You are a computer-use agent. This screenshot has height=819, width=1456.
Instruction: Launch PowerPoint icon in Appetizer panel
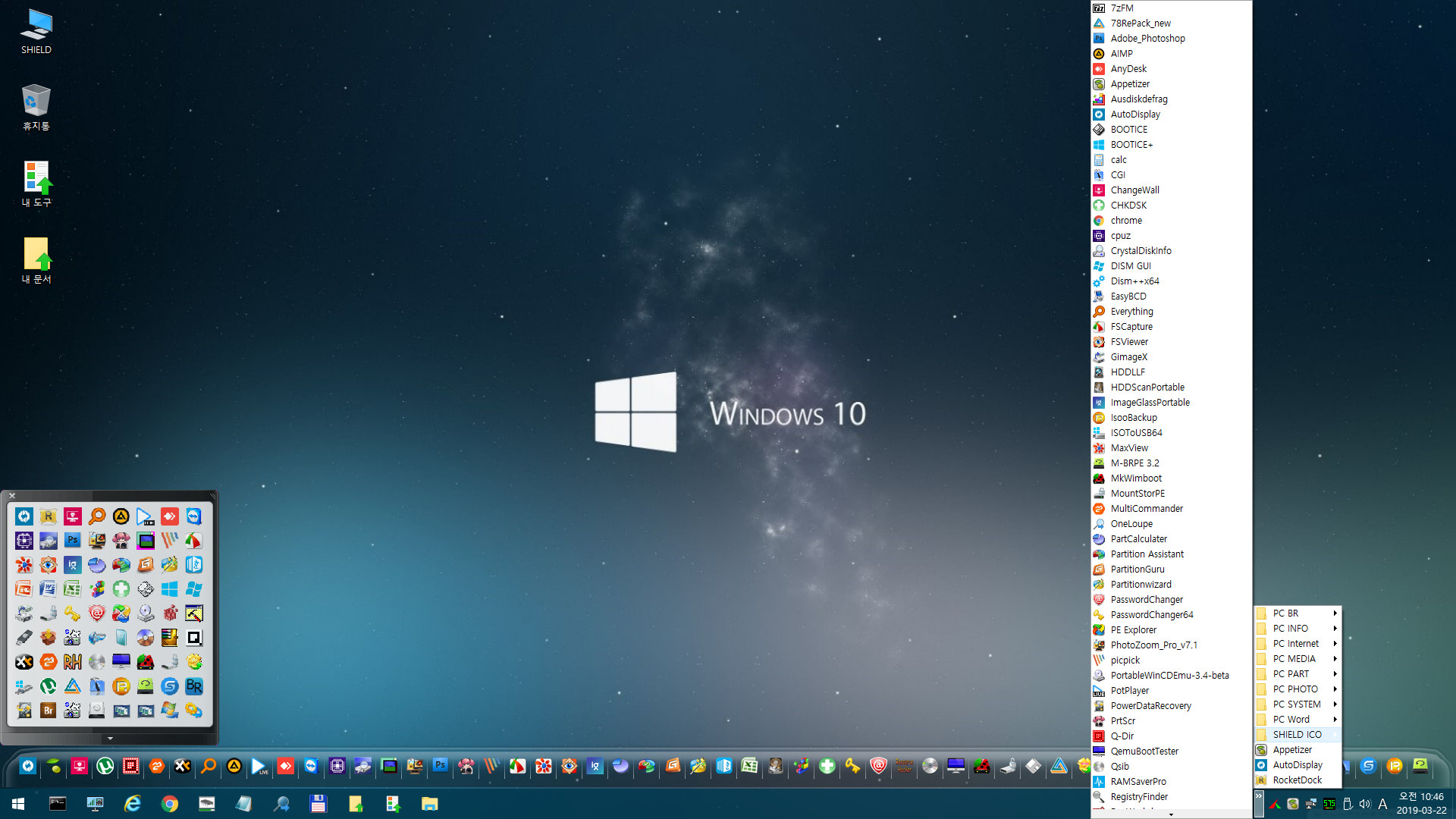click(x=24, y=589)
